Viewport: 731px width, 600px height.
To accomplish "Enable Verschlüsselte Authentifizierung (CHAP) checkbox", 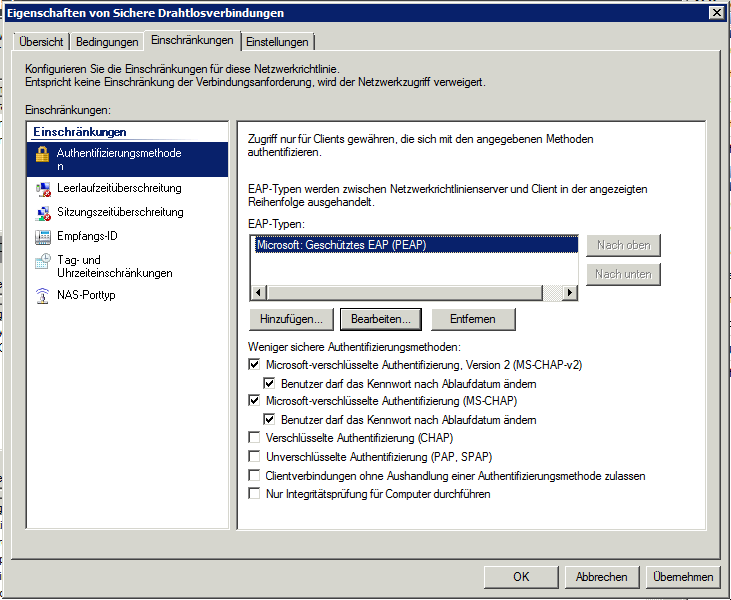I will [x=254, y=438].
